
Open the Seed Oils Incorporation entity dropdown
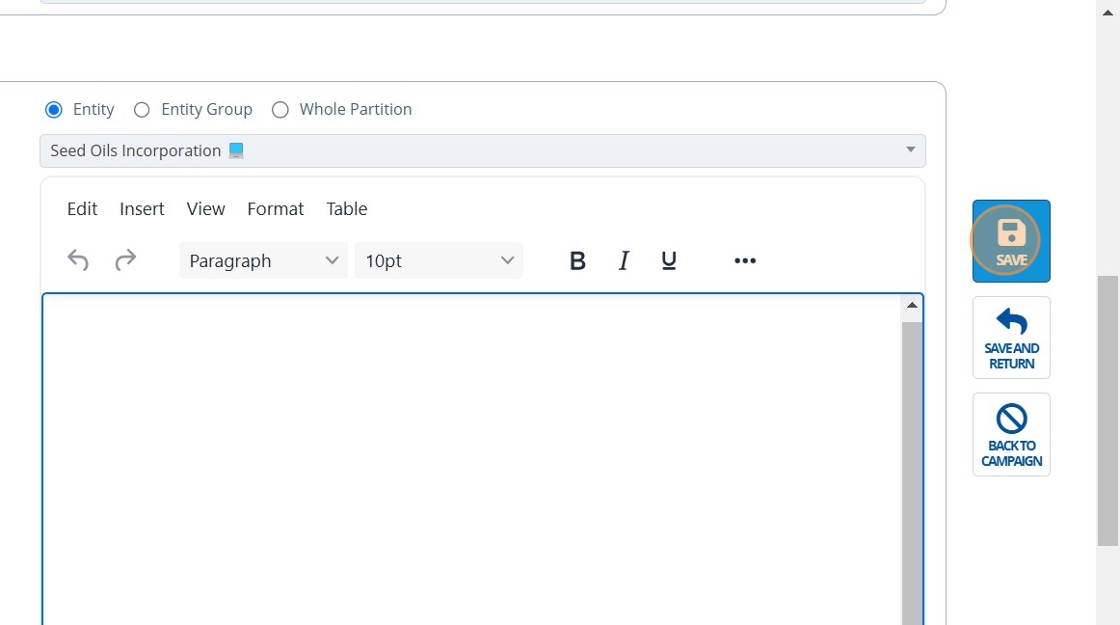(x=482, y=151)
